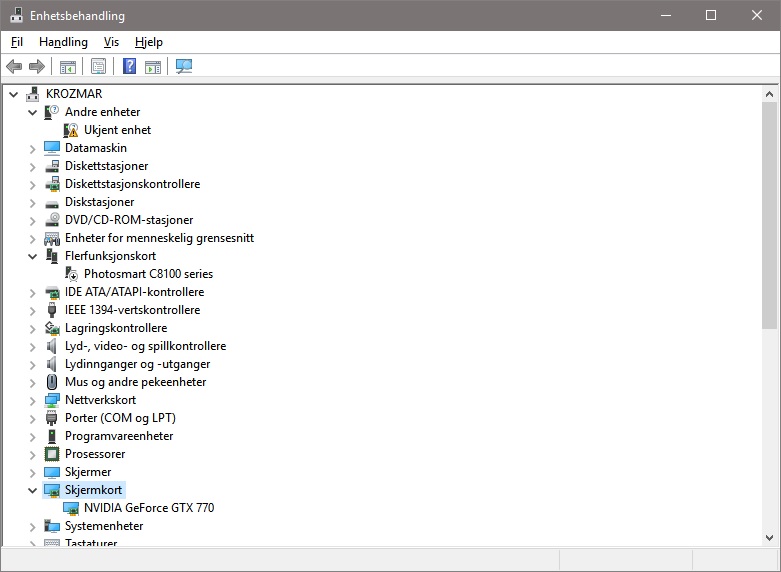Close the Enhetsbehandling window
Screen dimensions: 781x572
757,15
